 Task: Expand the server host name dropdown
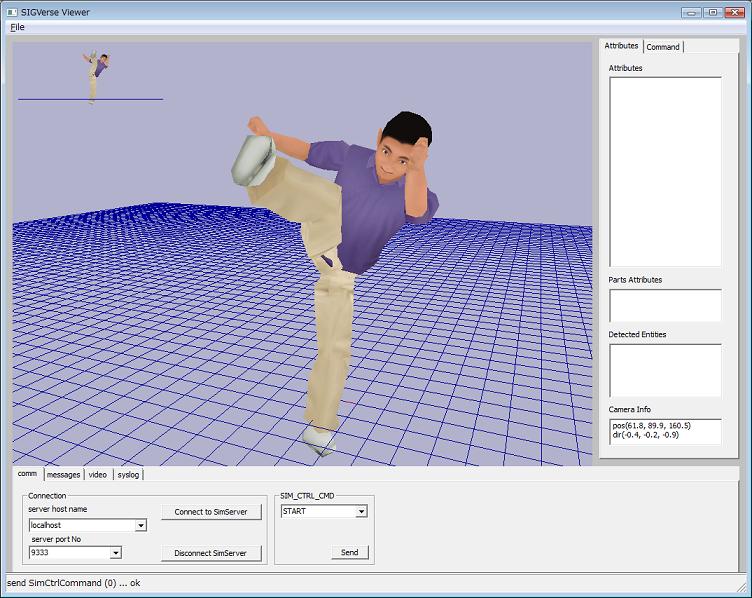coord(140,525)
